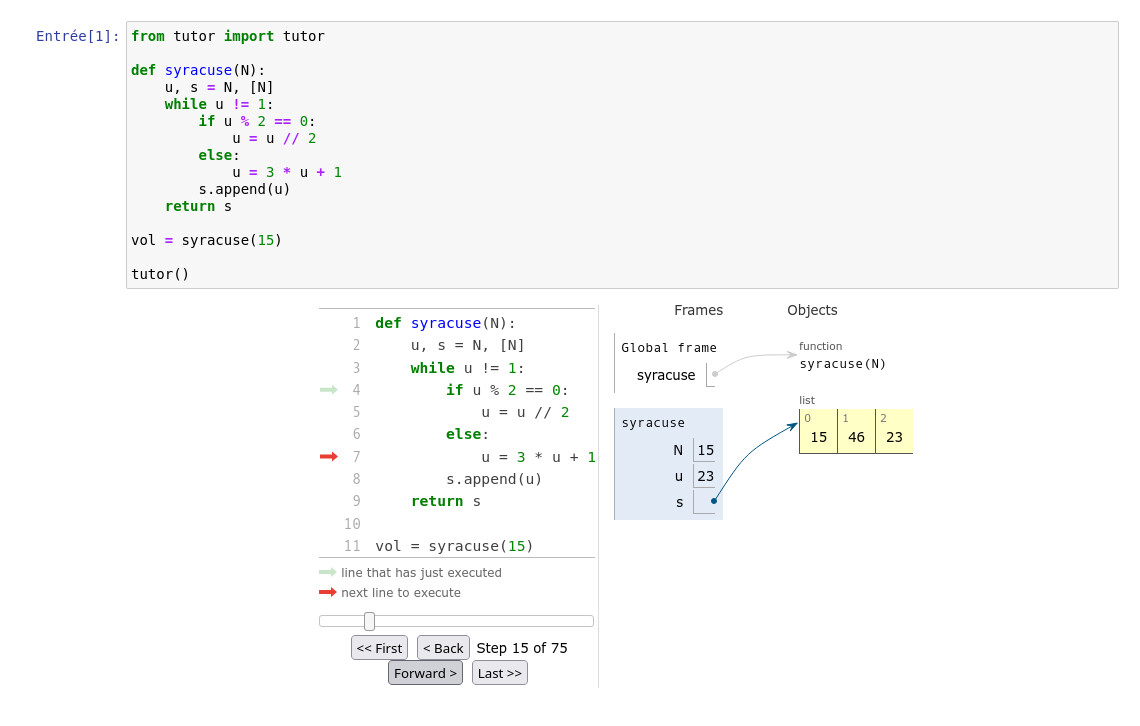
Task: Click the 'function' type label
Action: 820,346
